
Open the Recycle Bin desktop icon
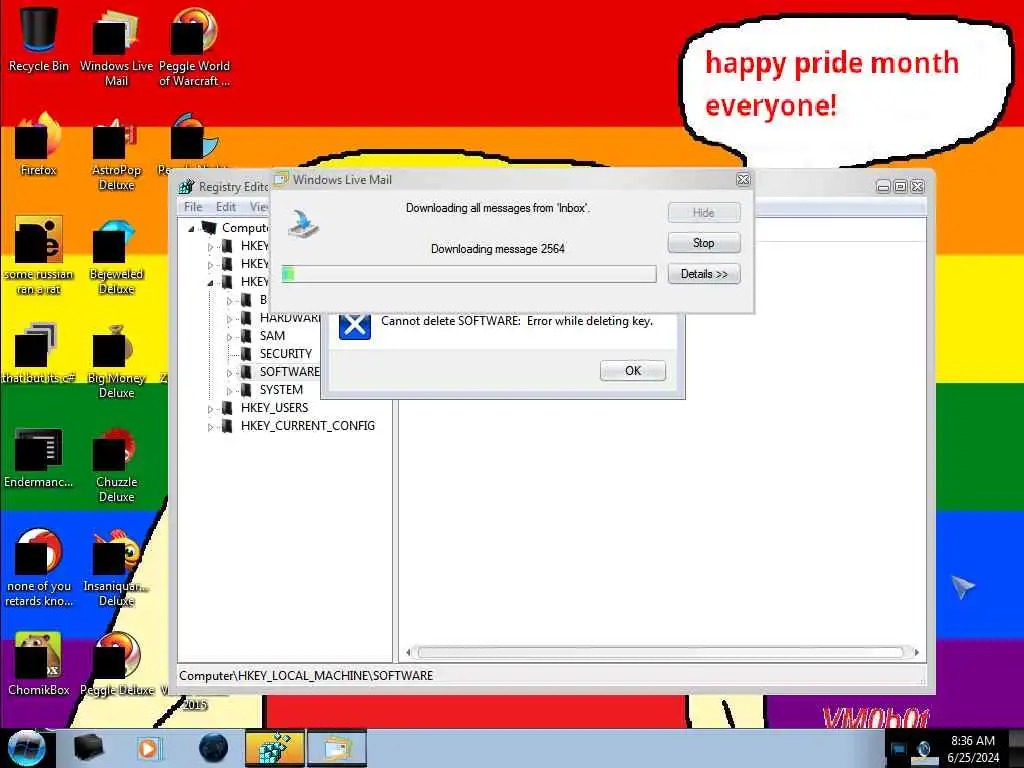[38, 39]
